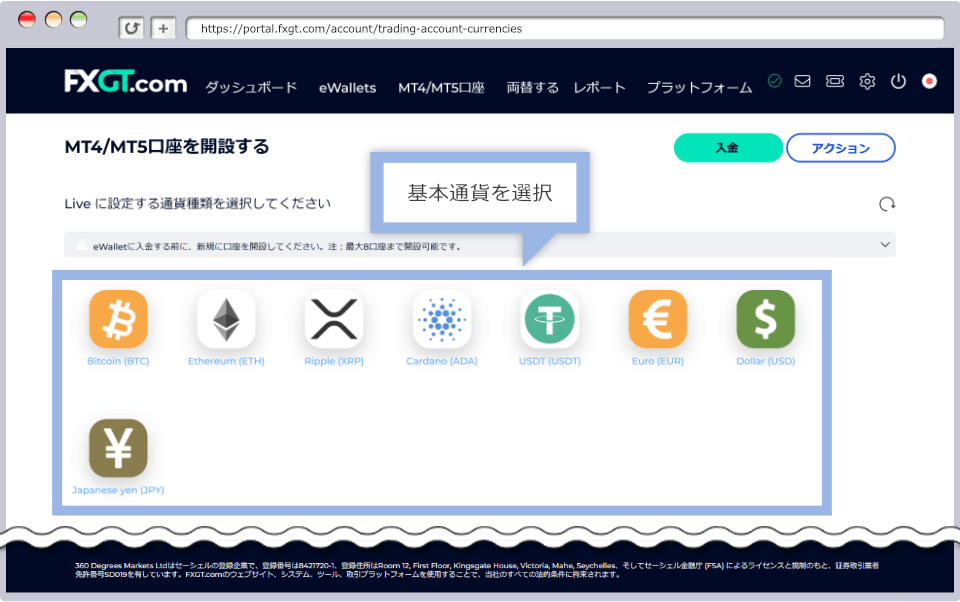Open the レポート menu
The height and width of the screenshot is (602, 960).
point(599,88)
